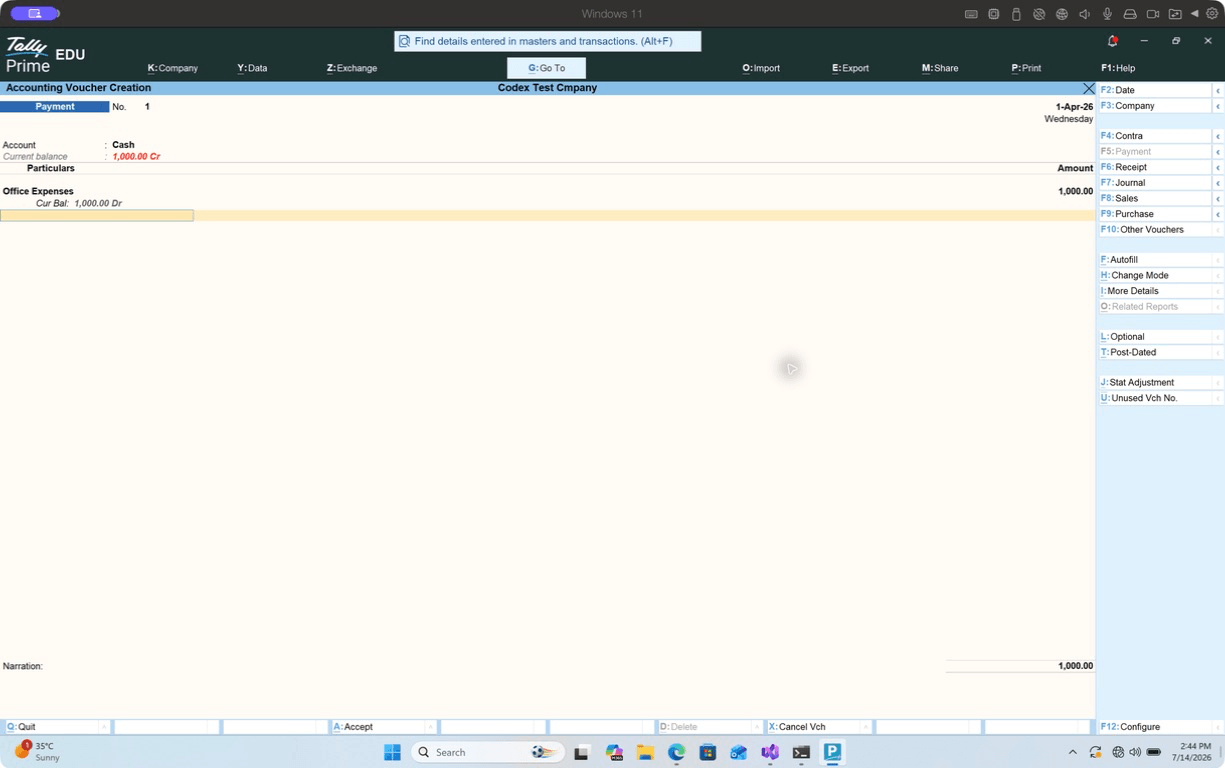Image resolution: width=1225 pixels, height=768 pixels.
Task: Click the VM USB device icon
Action: click(x=1016, y=14)
